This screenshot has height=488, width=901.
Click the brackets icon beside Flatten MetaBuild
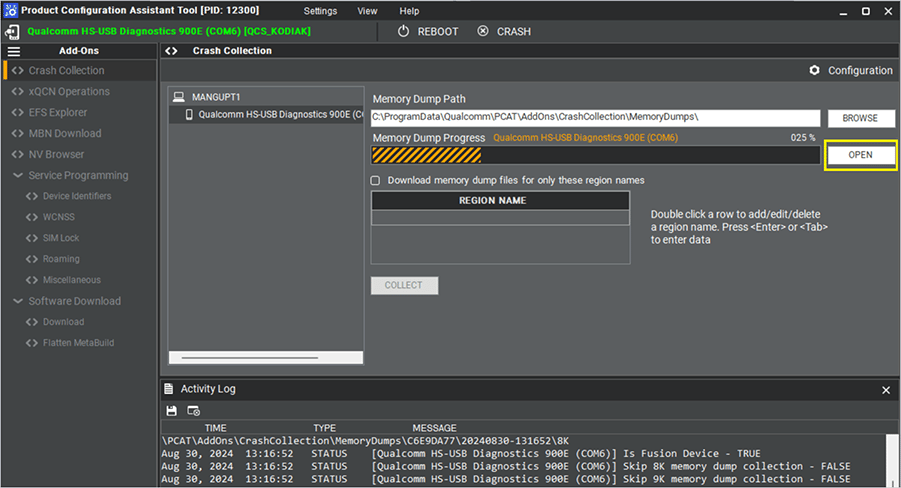click(32, 343)
